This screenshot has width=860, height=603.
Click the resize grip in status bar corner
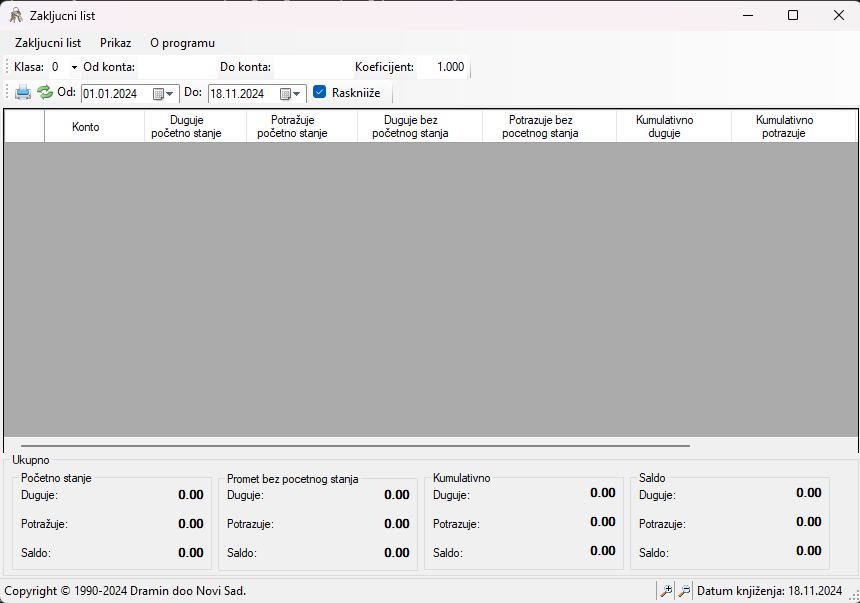[x=854, y=596]
